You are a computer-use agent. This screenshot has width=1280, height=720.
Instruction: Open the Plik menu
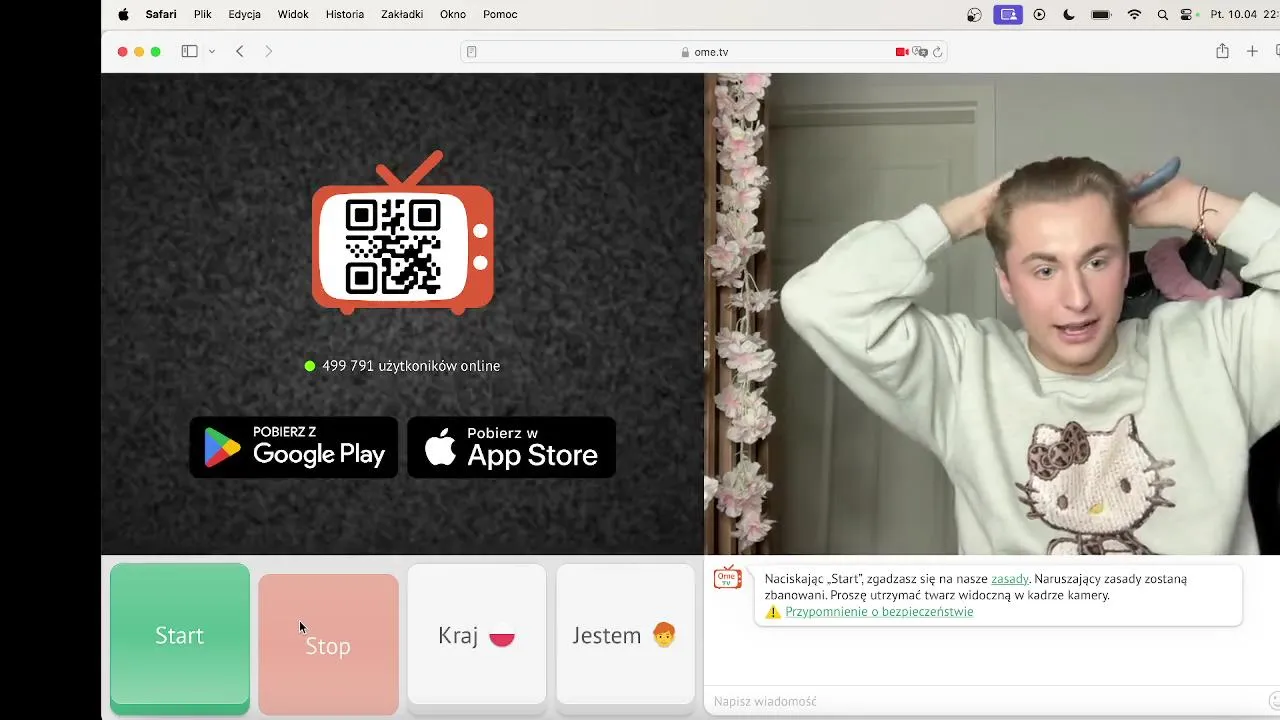tap(203, 15)
